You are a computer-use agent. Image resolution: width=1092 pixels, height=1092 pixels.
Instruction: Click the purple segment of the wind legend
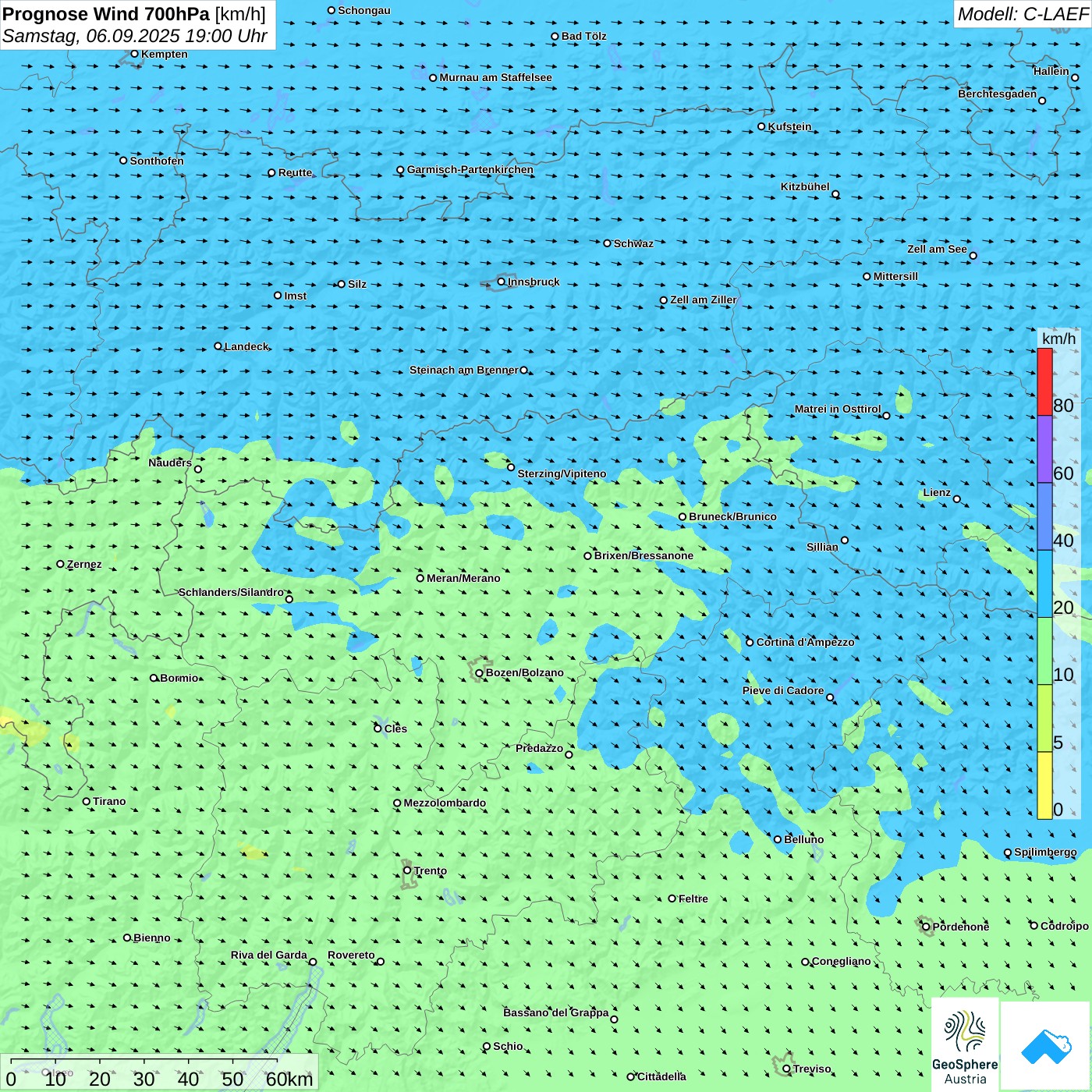click(x=1044, y=449)
